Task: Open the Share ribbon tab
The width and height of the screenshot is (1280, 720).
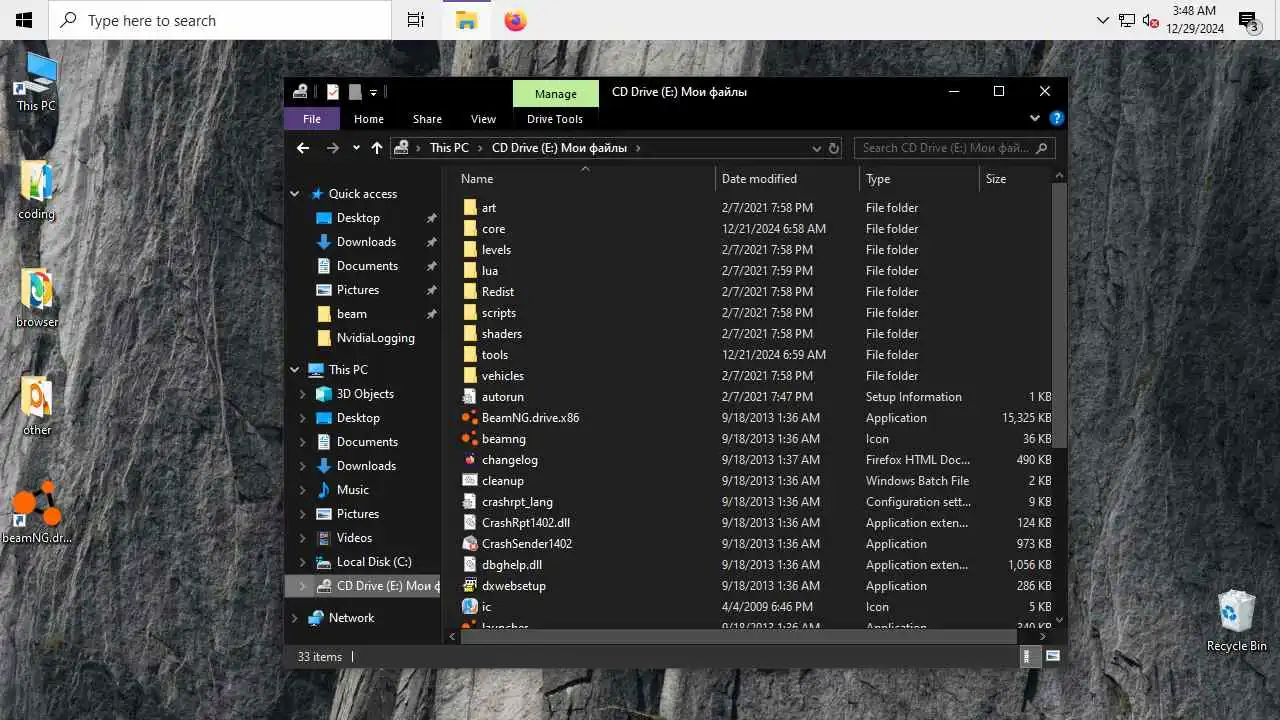Action: pyautogui.click(x=427, y=119)
